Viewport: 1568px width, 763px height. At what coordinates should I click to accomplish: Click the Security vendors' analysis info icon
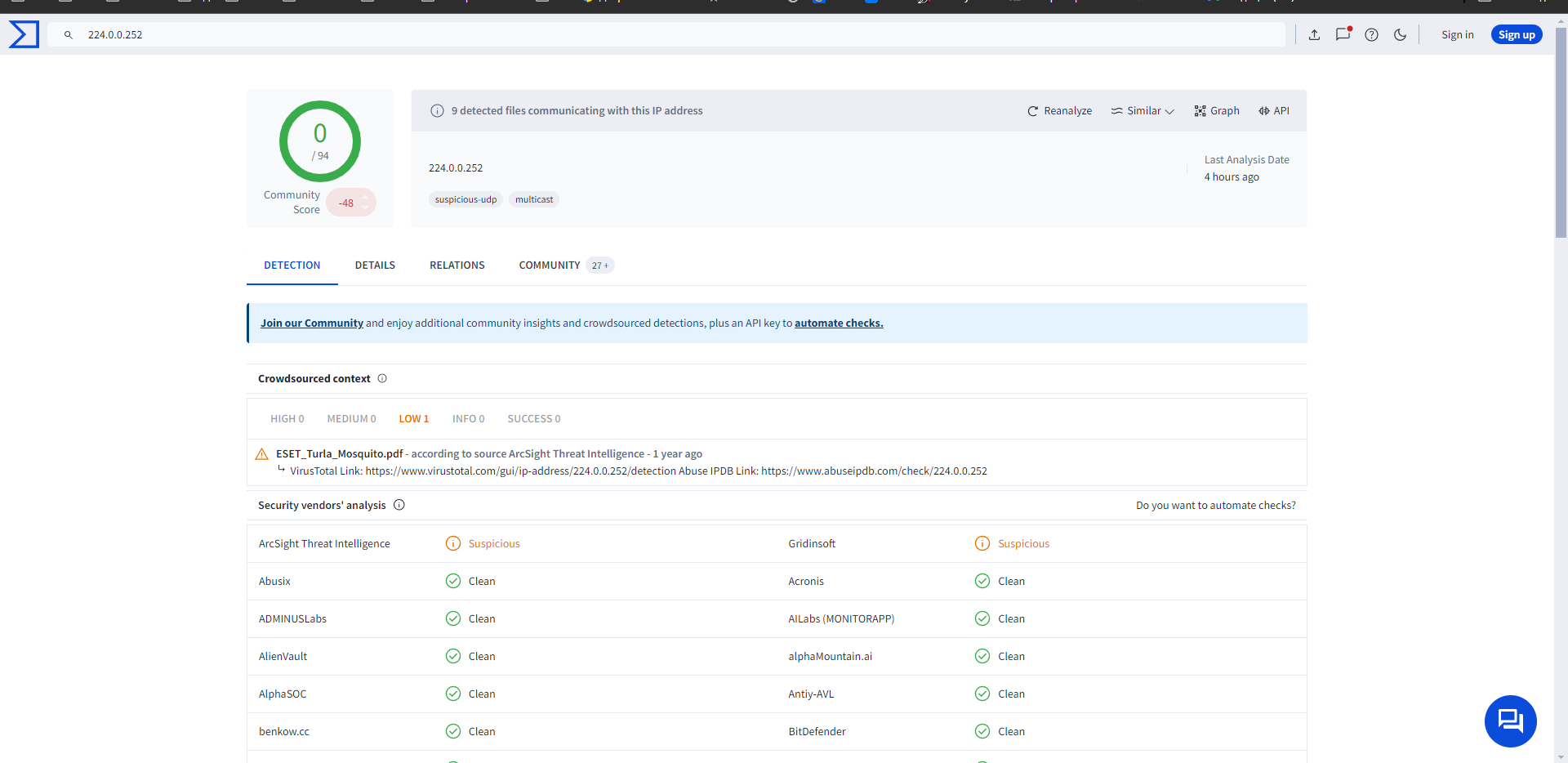[399, 505]
